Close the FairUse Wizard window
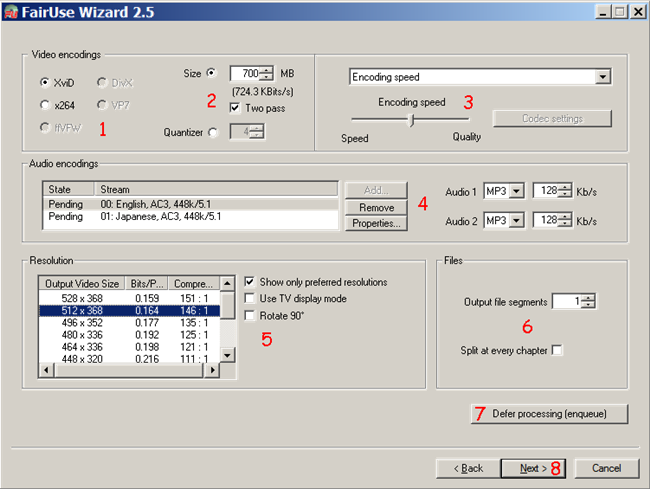The height and width of the screenshot is (489, 650). click(x=638, y=12)
